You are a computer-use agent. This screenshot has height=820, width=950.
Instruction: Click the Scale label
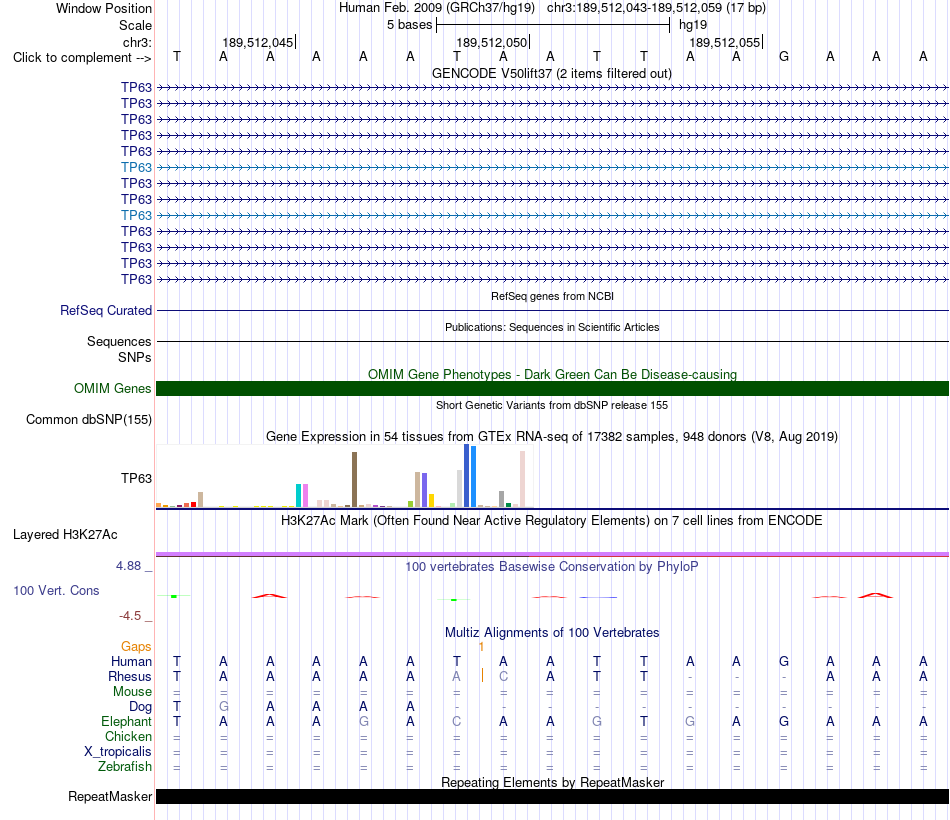tap(135, 25)
